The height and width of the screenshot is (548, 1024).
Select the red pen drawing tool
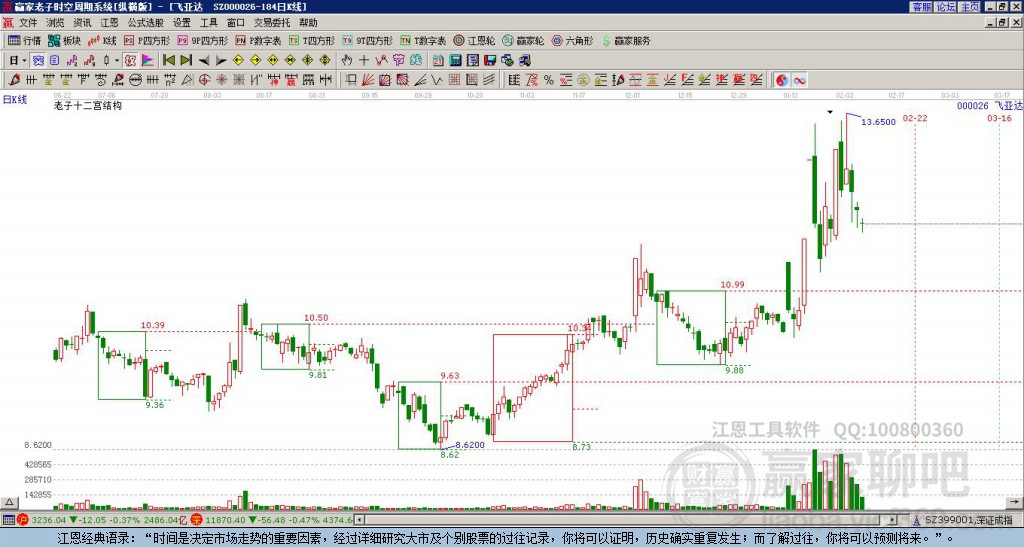pyautogui.click(x=14, y=80)
